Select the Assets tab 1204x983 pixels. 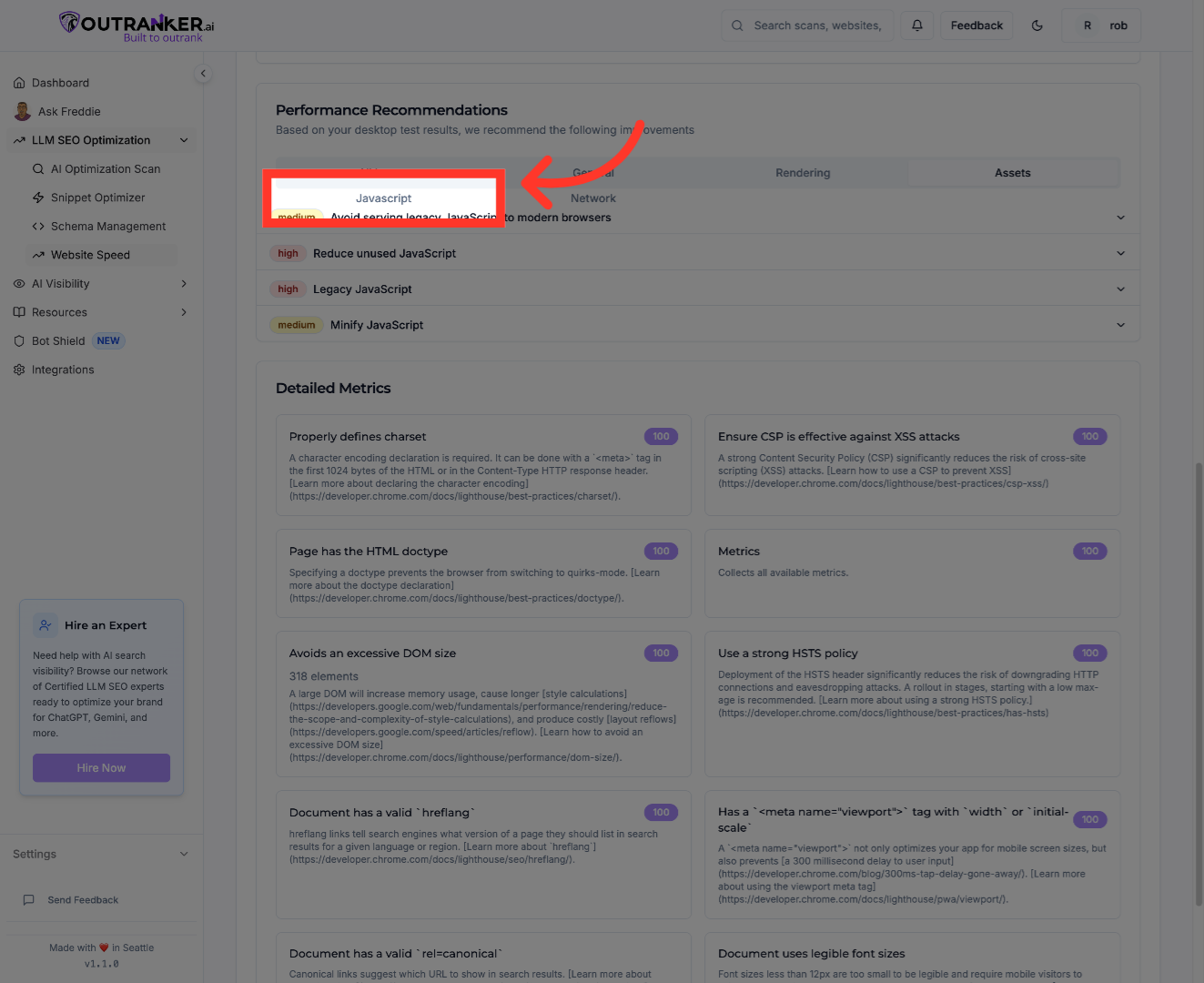[1012, 173]
